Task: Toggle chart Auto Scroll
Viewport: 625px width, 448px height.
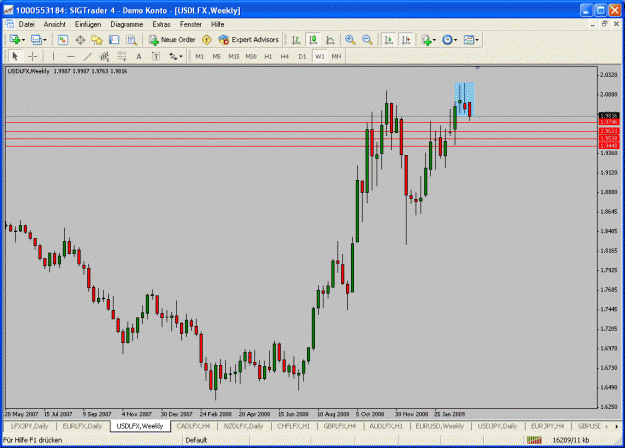Action: click(389, 40)
